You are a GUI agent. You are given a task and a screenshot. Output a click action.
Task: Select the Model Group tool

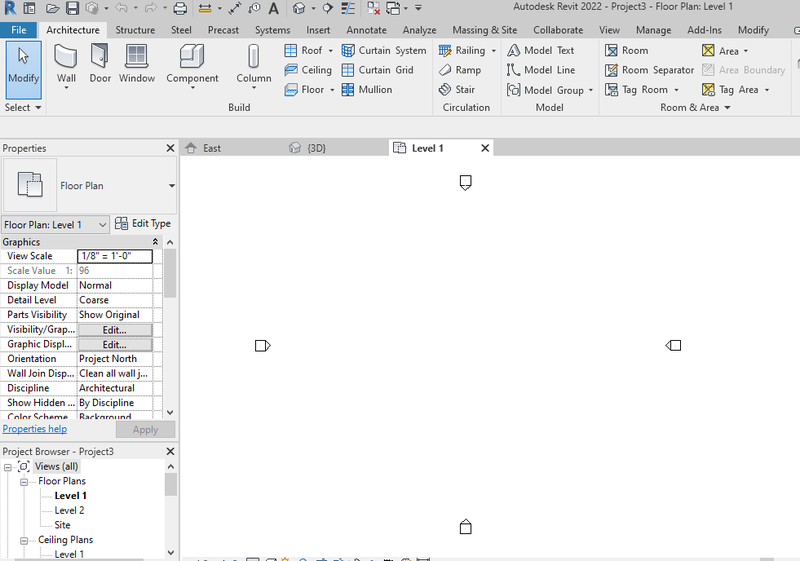(x=545, y=90)
